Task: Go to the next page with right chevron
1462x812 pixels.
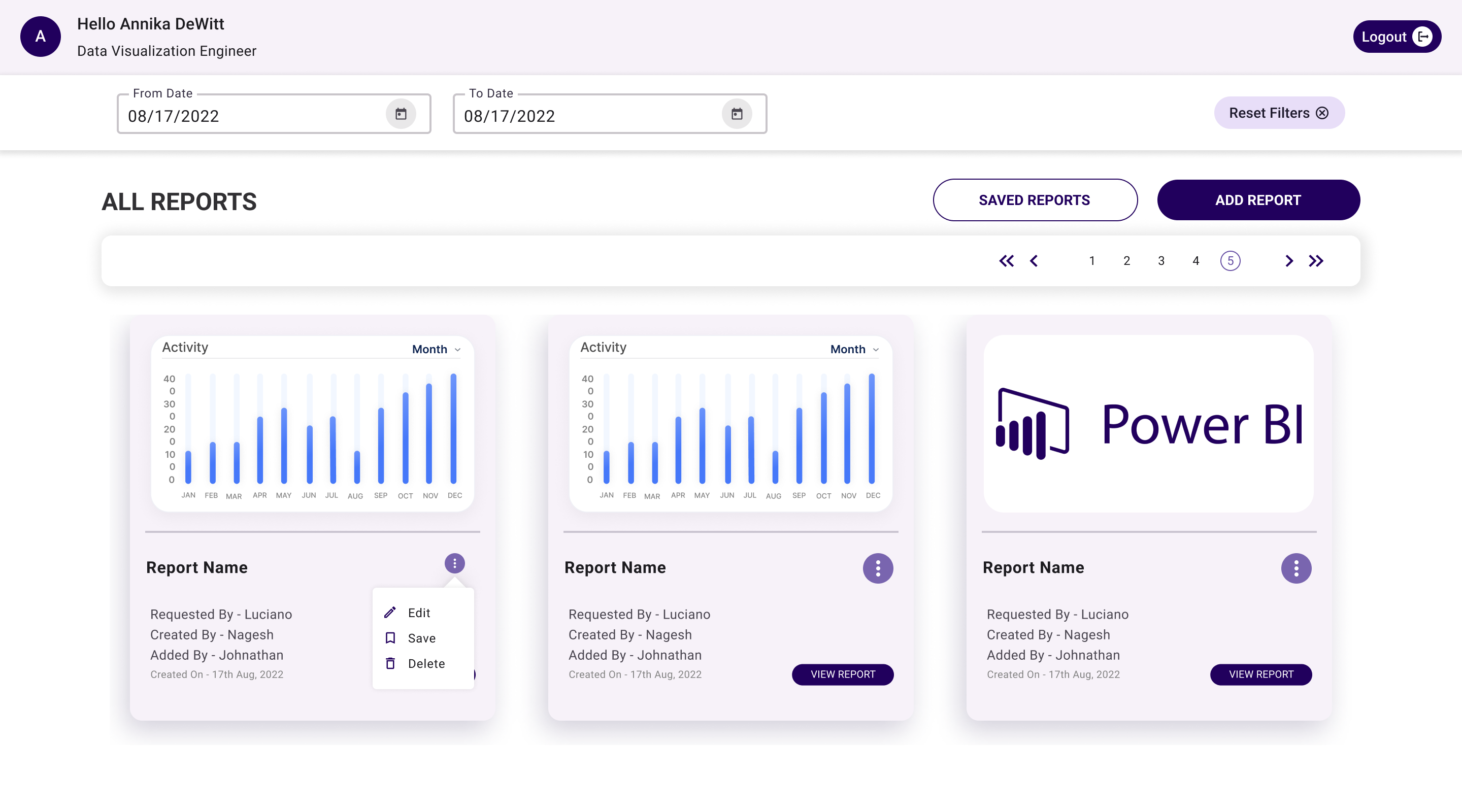Action: [x=1289, y=261]
